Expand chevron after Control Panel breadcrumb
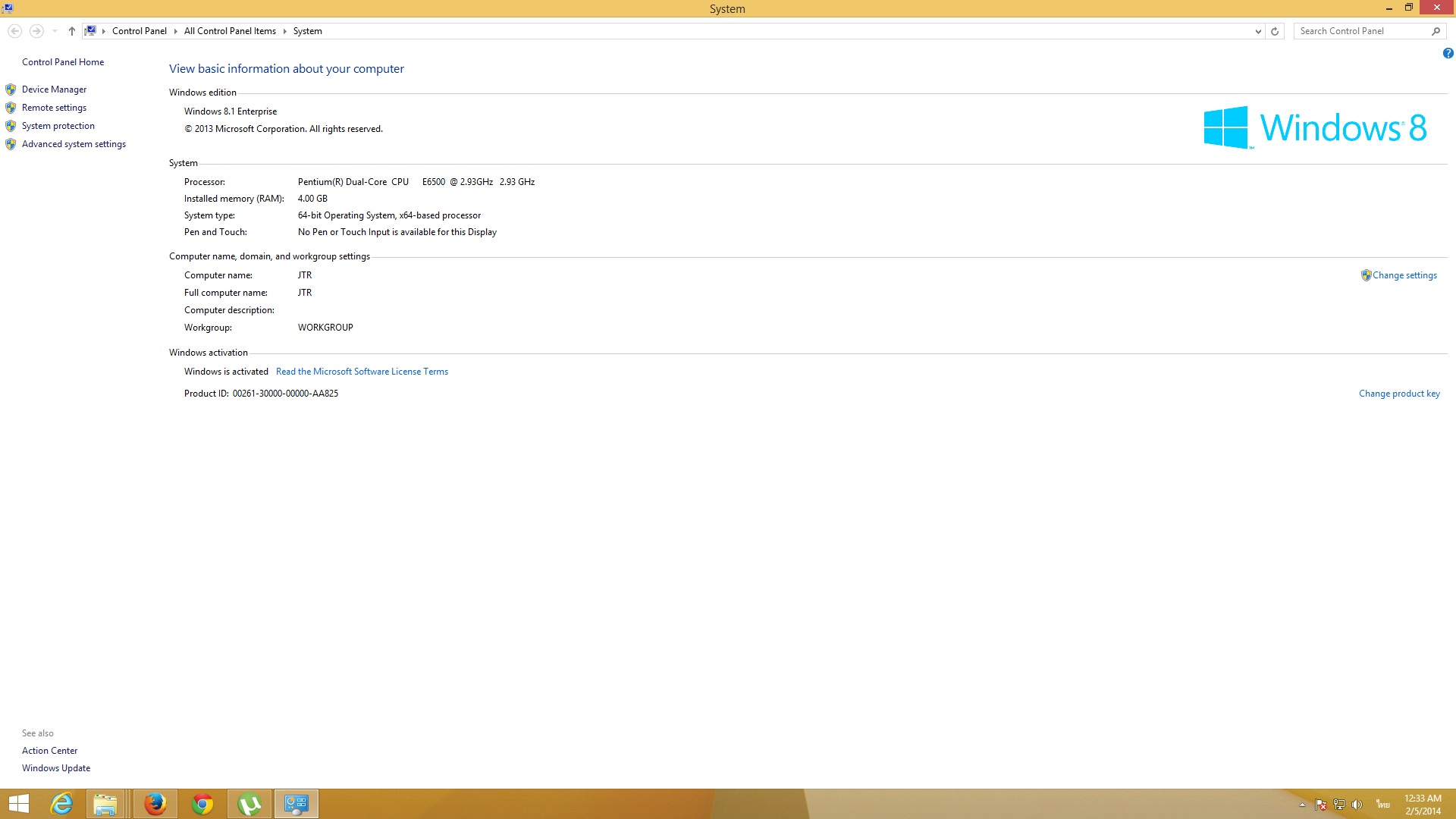Image resolution: width=1456 pixels, height=819 pixels. click(x=175, y=31)
